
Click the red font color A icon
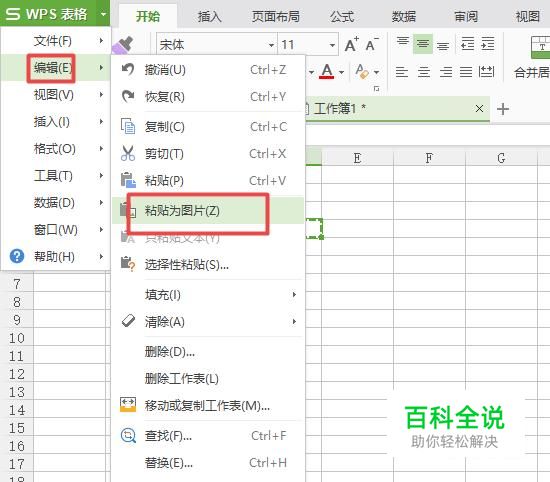[327, 72]
